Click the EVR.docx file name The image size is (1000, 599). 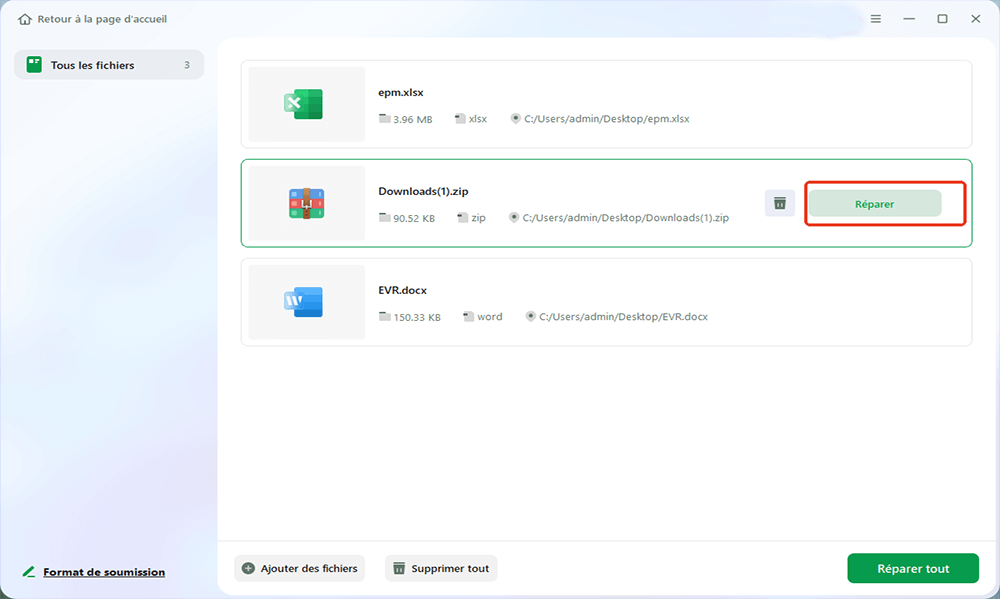(402, 290)
